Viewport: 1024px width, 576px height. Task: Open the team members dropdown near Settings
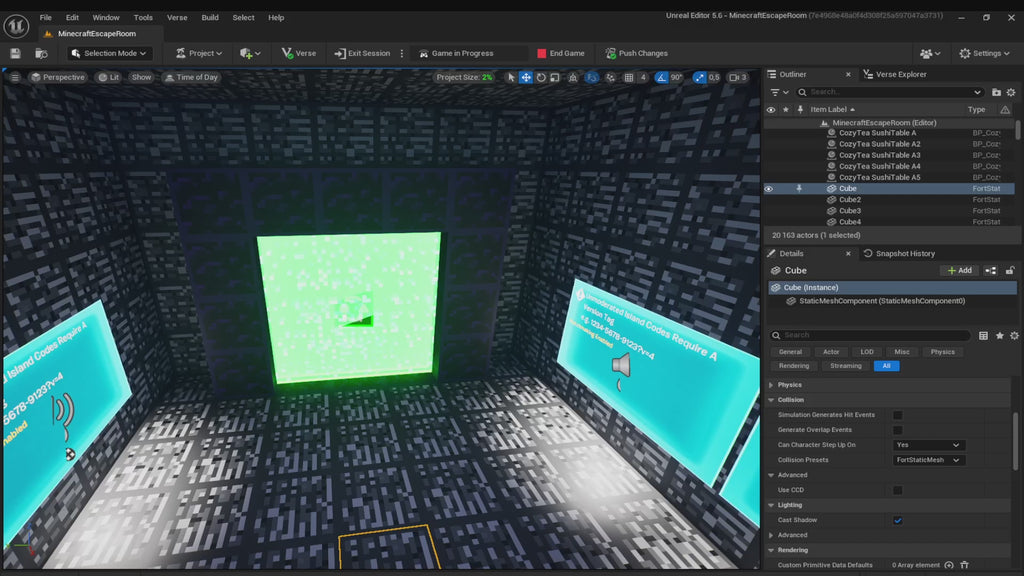pyautogui.click(x=930, y=54)
